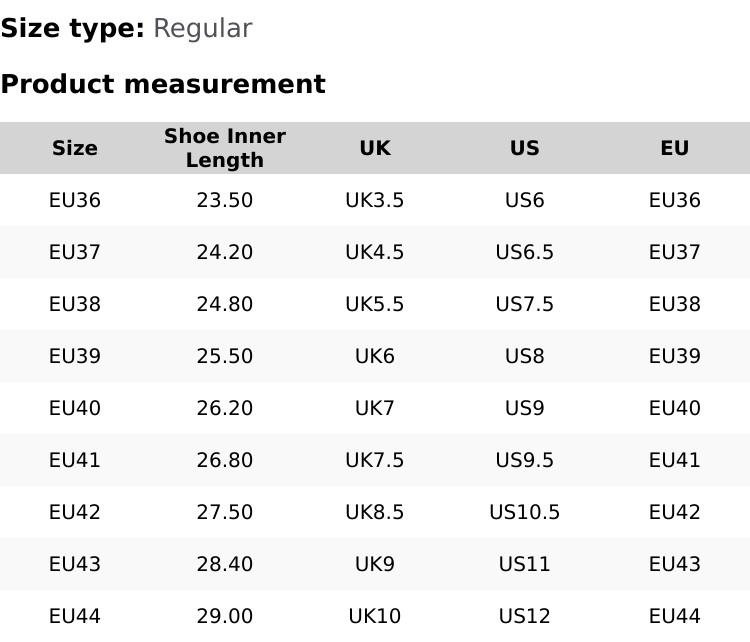Click the Regular size type text
Viewport: 750px width, 642px height.
click(202, 29)
